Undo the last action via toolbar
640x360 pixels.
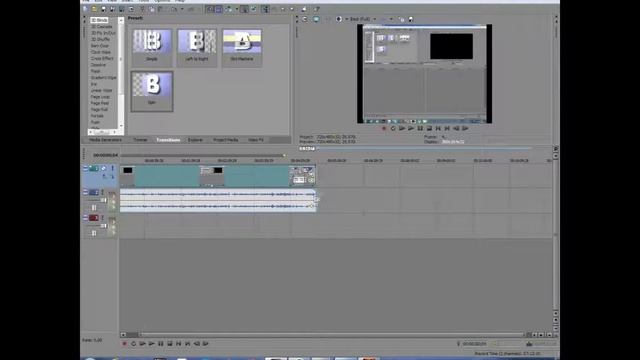click(174, 9)
